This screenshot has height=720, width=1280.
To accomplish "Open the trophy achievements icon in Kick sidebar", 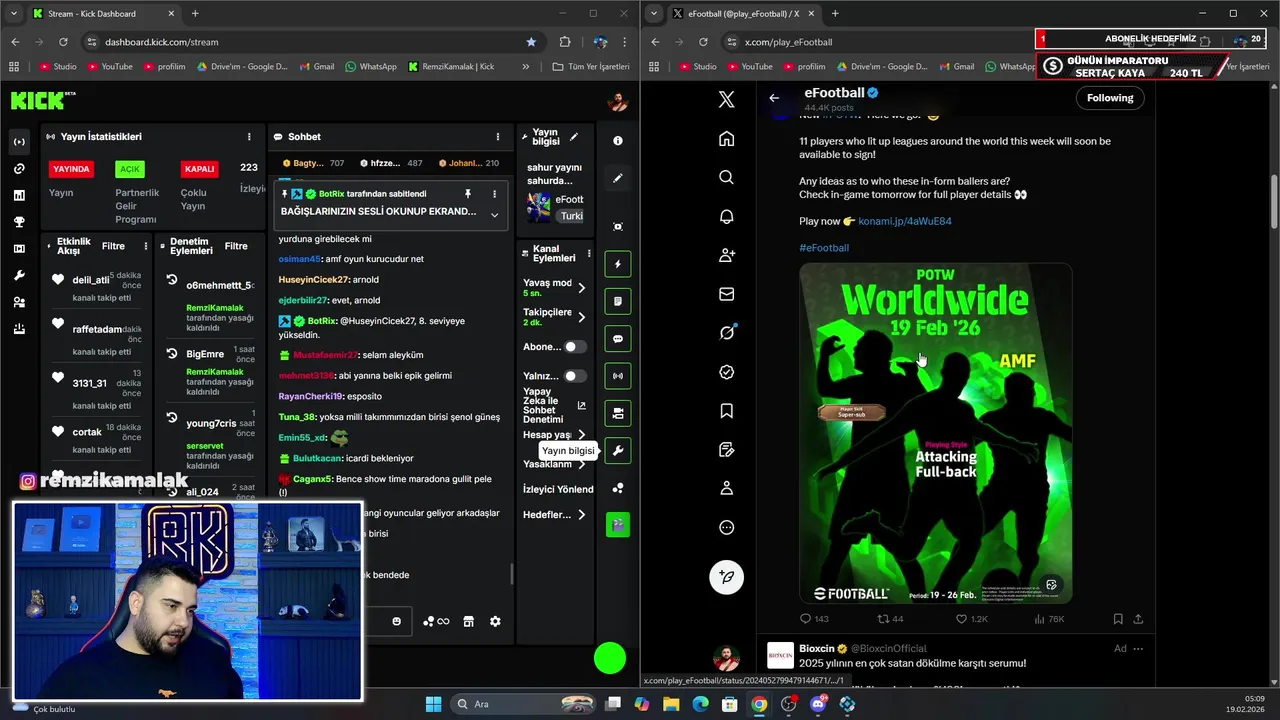I will (19, 222).
